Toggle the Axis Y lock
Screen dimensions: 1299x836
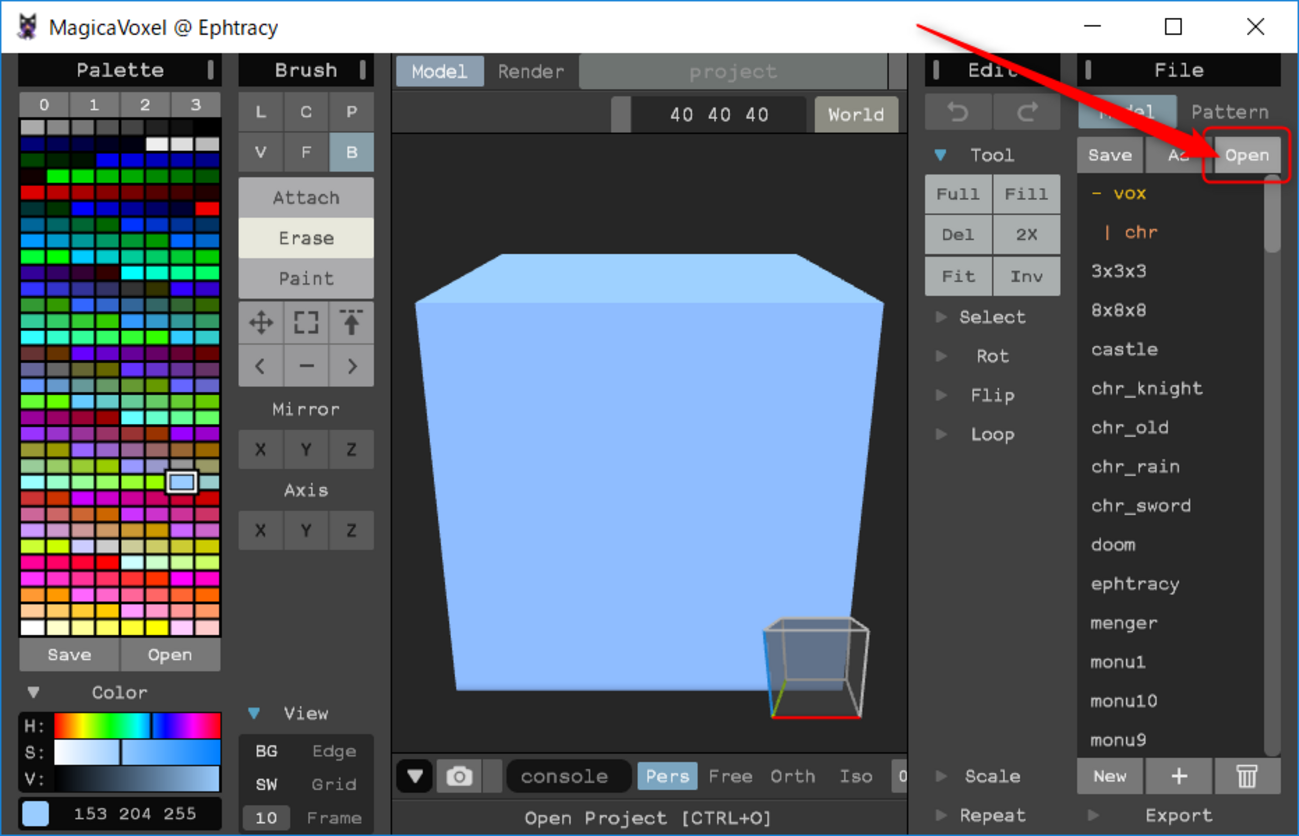tap(306, 531)
